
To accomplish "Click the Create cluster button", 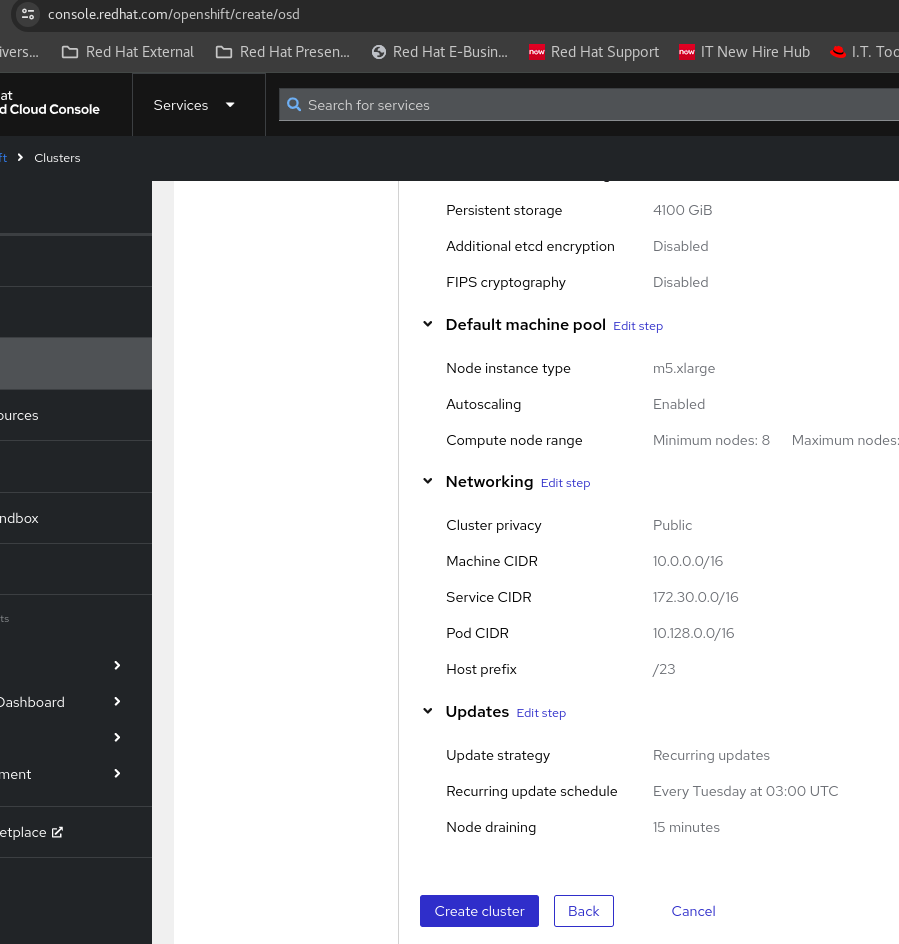I will 479,911.
